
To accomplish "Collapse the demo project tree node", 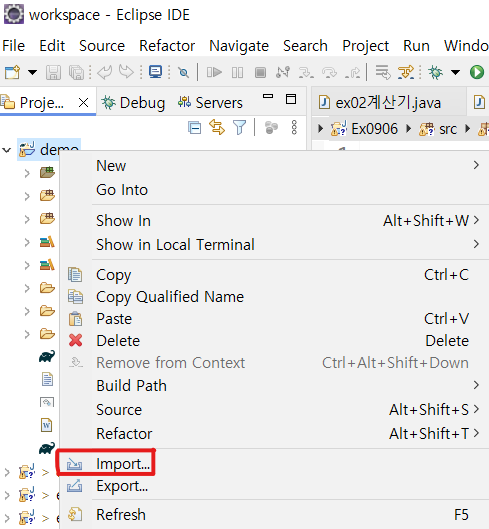I will tap(7, 150).
